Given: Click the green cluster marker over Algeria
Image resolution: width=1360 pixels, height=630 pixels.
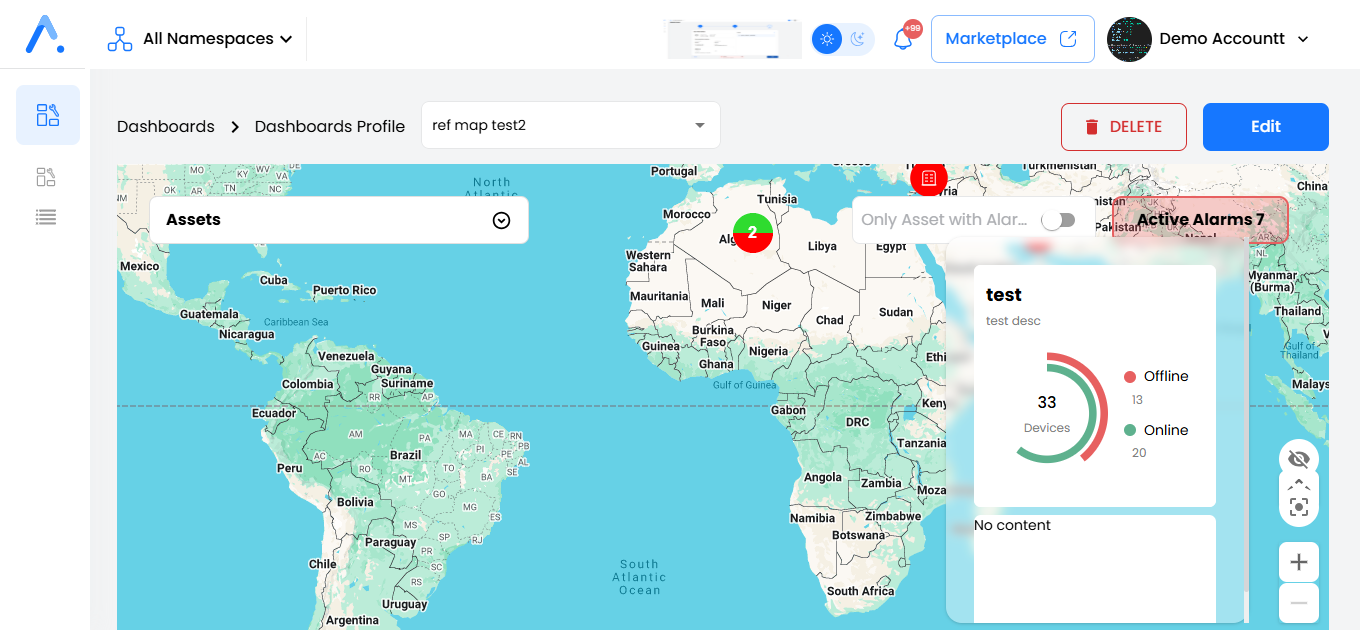Looking at the screenshot, I should [753, 232].
